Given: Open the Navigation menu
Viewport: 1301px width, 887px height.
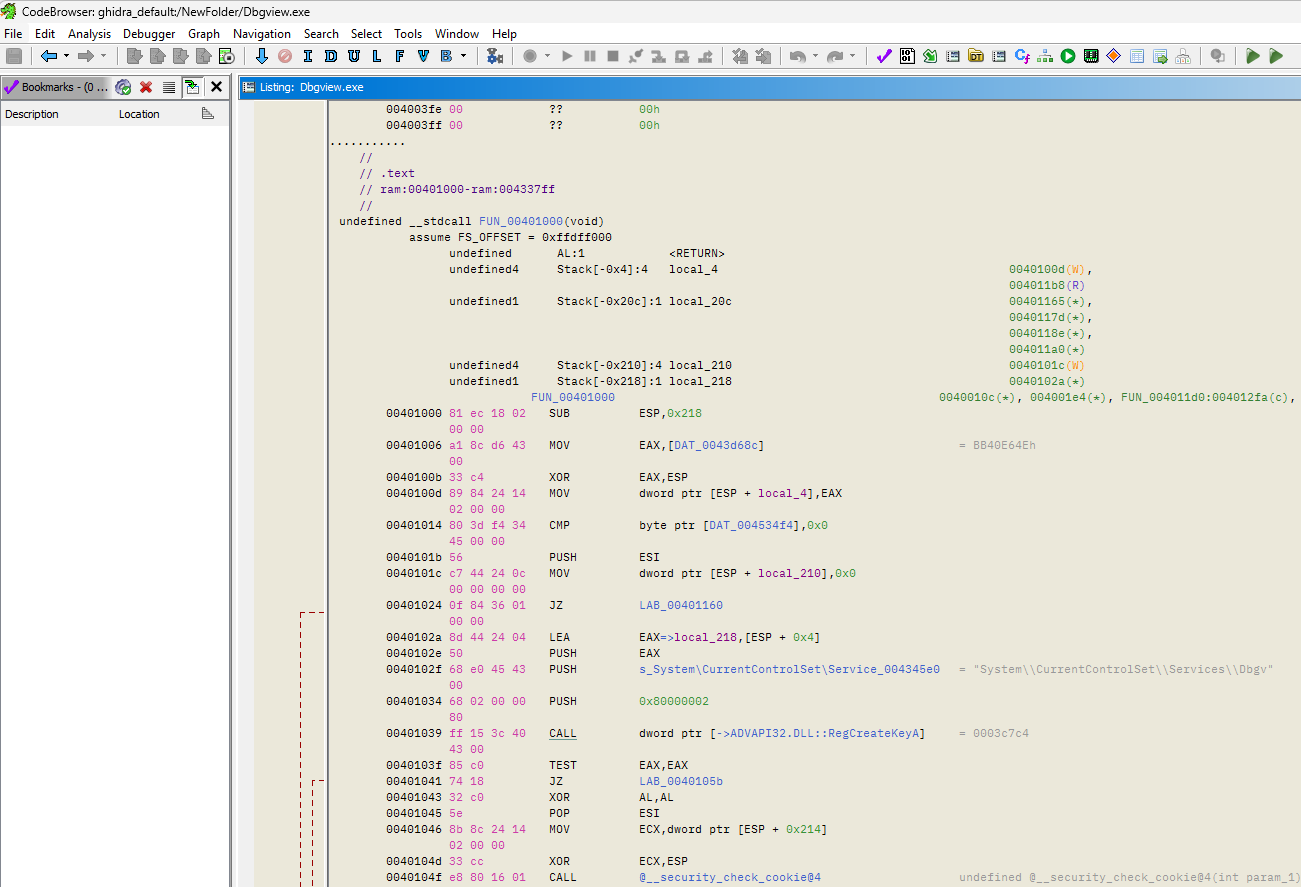Looking at the screenshot, I should click(x=261, y=33).
